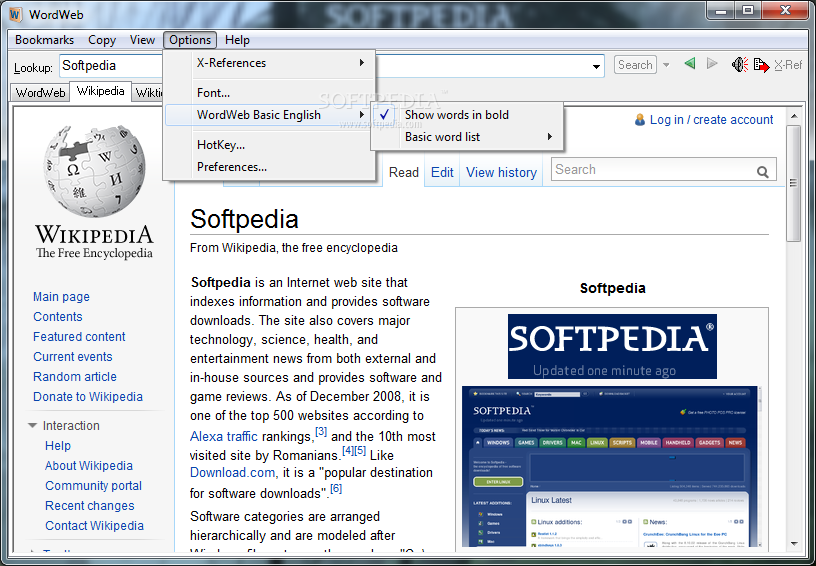Click the magnifier icon in Wikipedia search
The height and width of the screenshot is (566, 816).
pyautogui.click(x=763, y=172)
